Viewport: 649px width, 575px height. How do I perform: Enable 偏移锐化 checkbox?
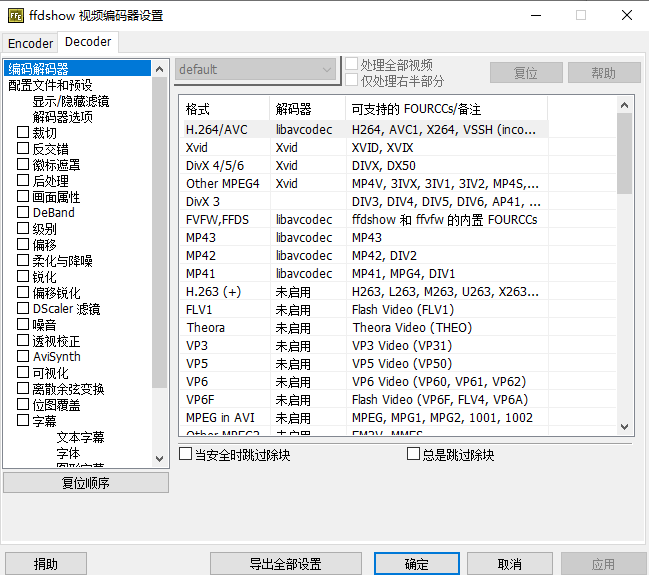point(23,292)
